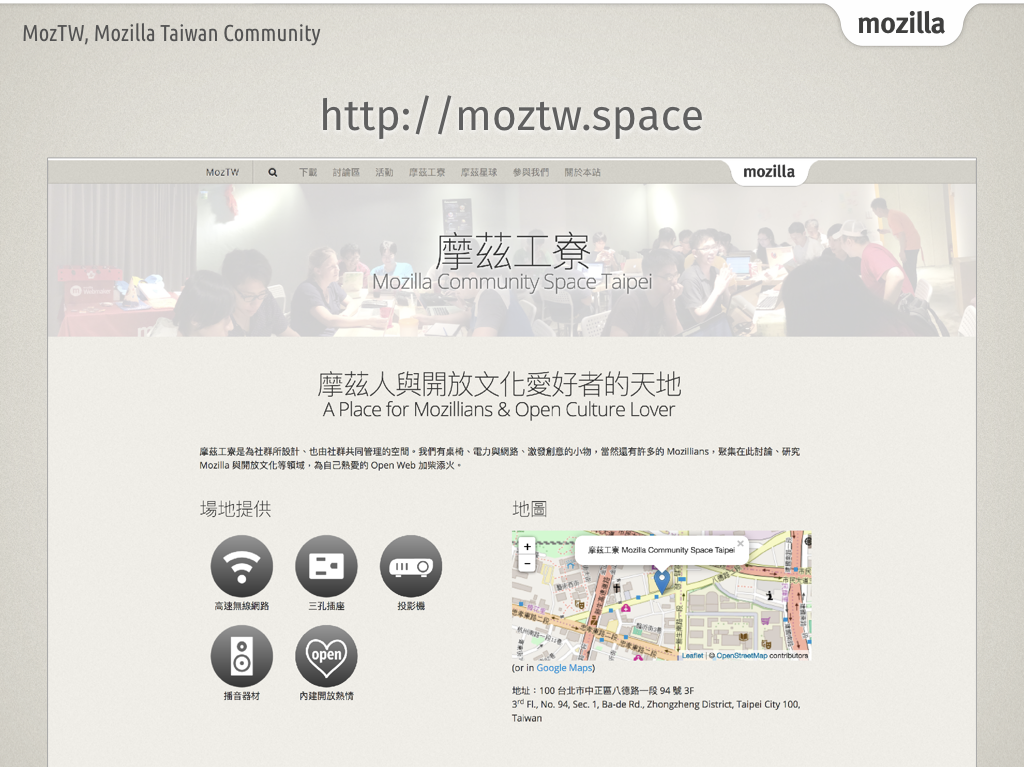Click the mozilla logo on the site navbar

coord(770,171)
